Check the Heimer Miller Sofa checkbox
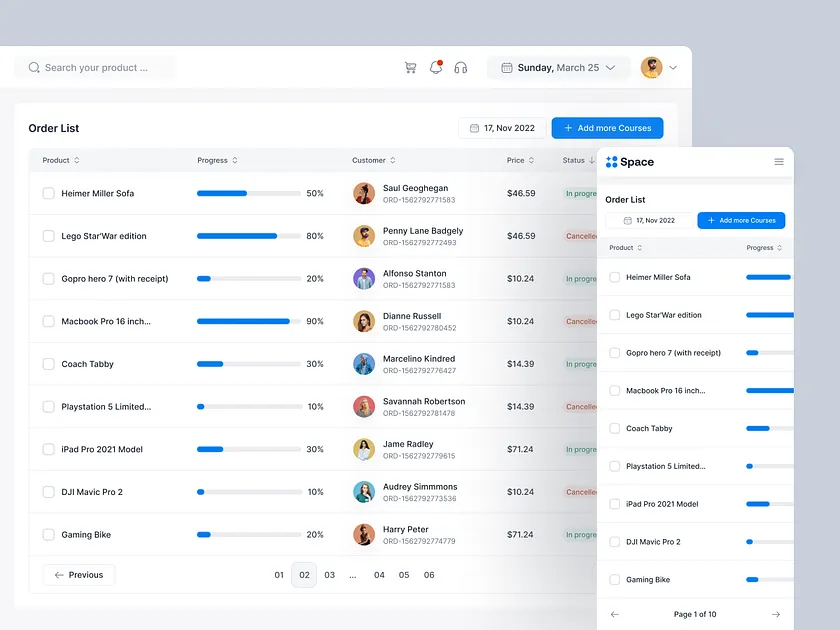Screen dimensions: 840x630 click(x=48, y=193)
